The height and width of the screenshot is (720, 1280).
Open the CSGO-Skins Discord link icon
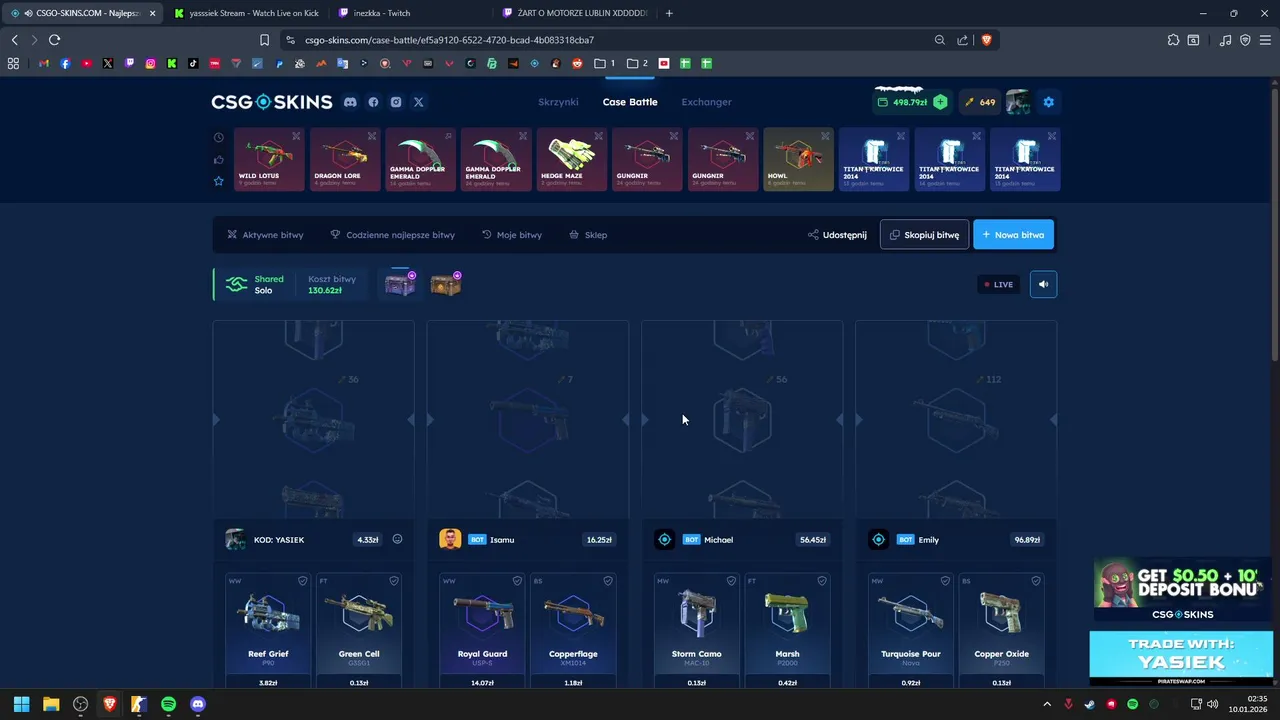(350, 102)
